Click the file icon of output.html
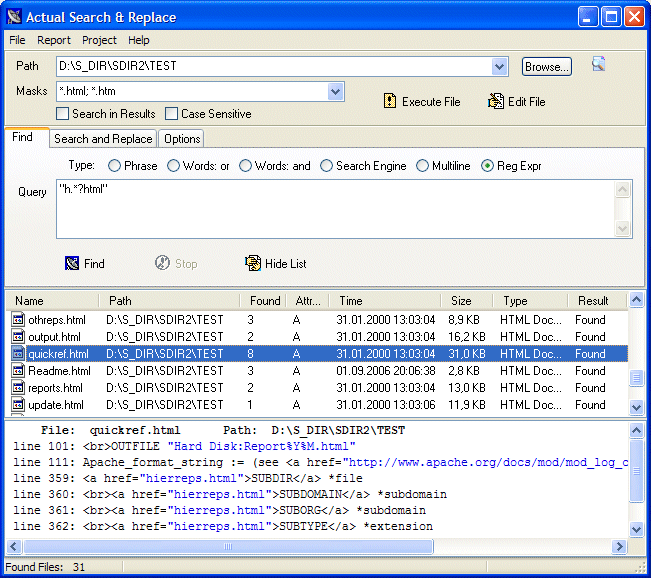This screenshot has width=651, height=578. tap(18, 336)
